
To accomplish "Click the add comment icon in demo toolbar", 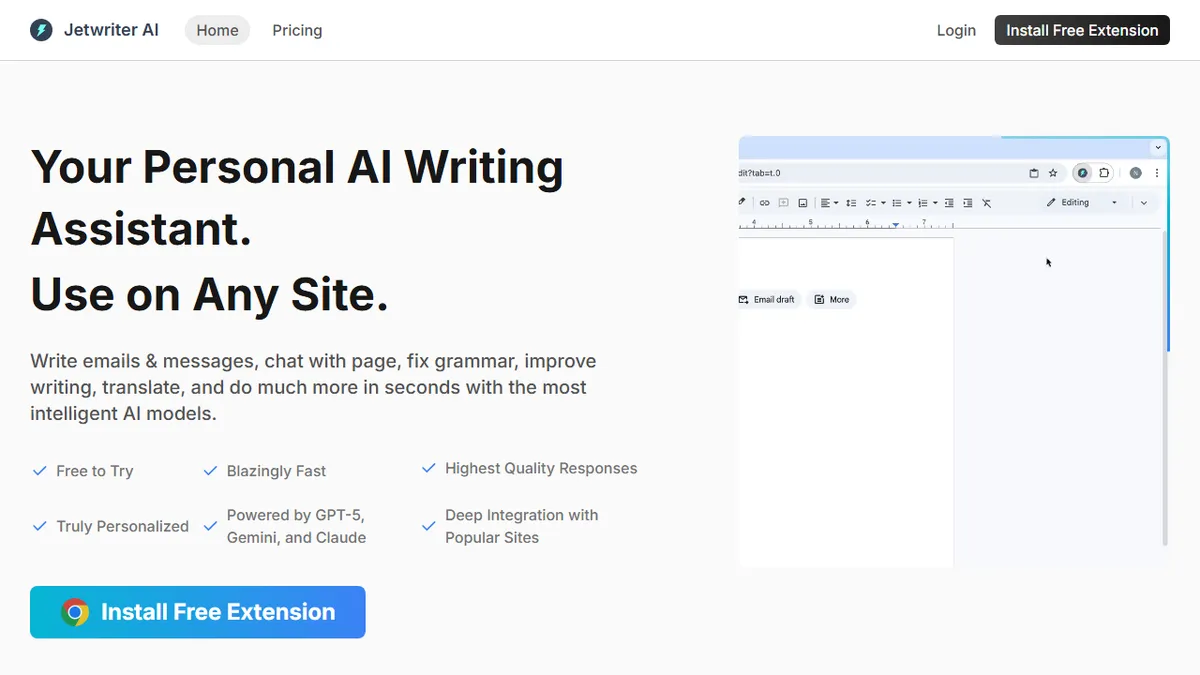I will tap(784, 203).
